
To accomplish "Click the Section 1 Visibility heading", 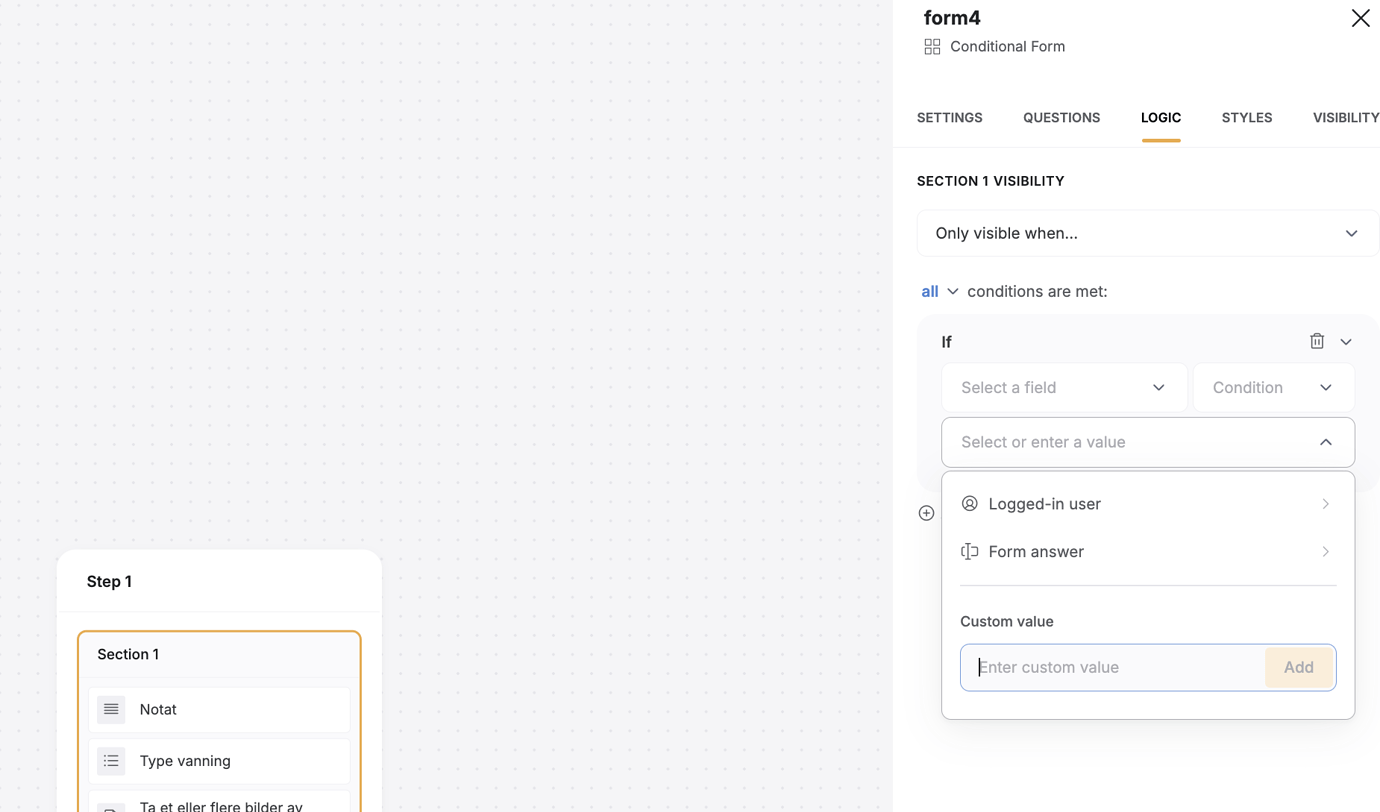I will tap(990, 181).
